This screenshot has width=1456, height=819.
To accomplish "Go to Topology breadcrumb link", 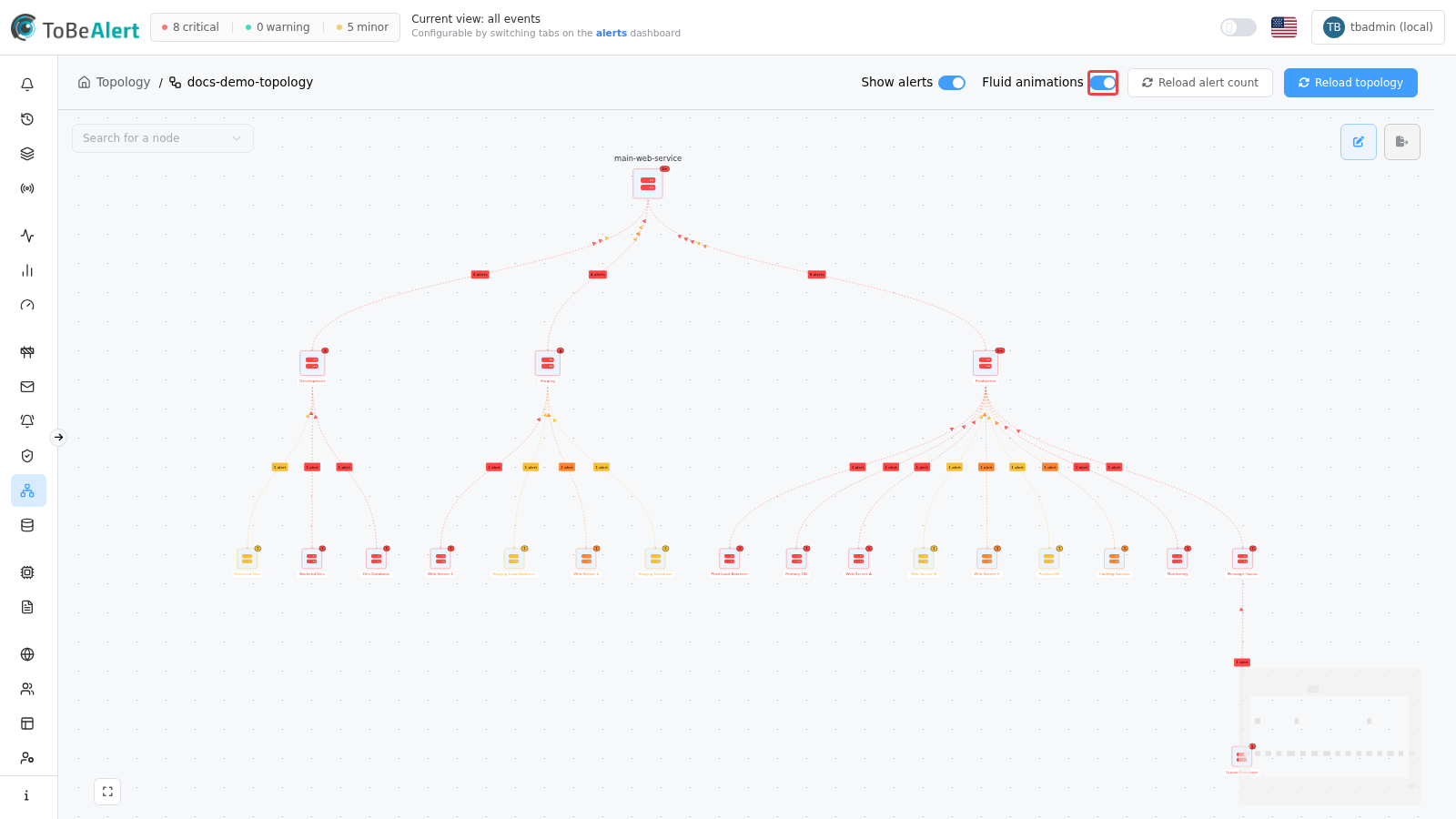I will 115,82.
